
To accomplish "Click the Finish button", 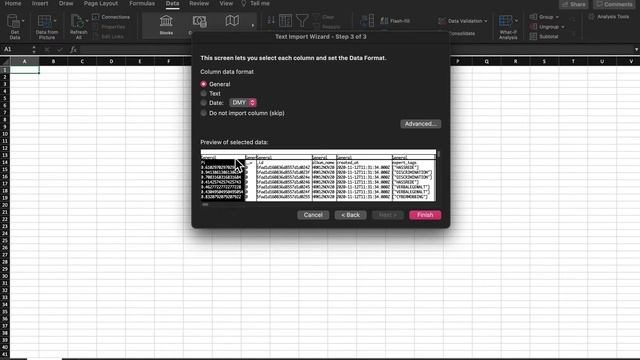I will (425, 215).
